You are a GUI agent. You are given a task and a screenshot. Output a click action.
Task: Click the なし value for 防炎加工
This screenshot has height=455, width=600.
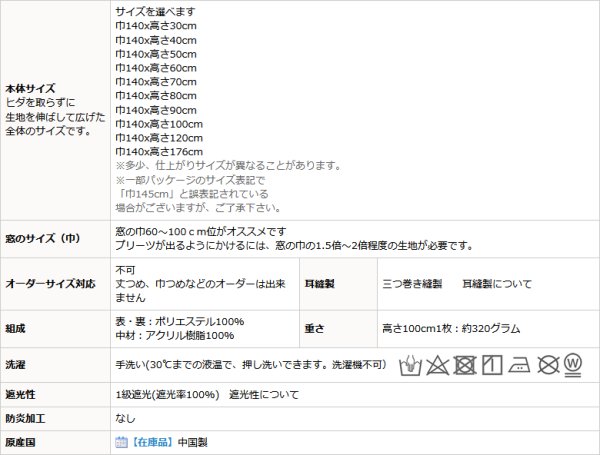click(x=125, y=419)
